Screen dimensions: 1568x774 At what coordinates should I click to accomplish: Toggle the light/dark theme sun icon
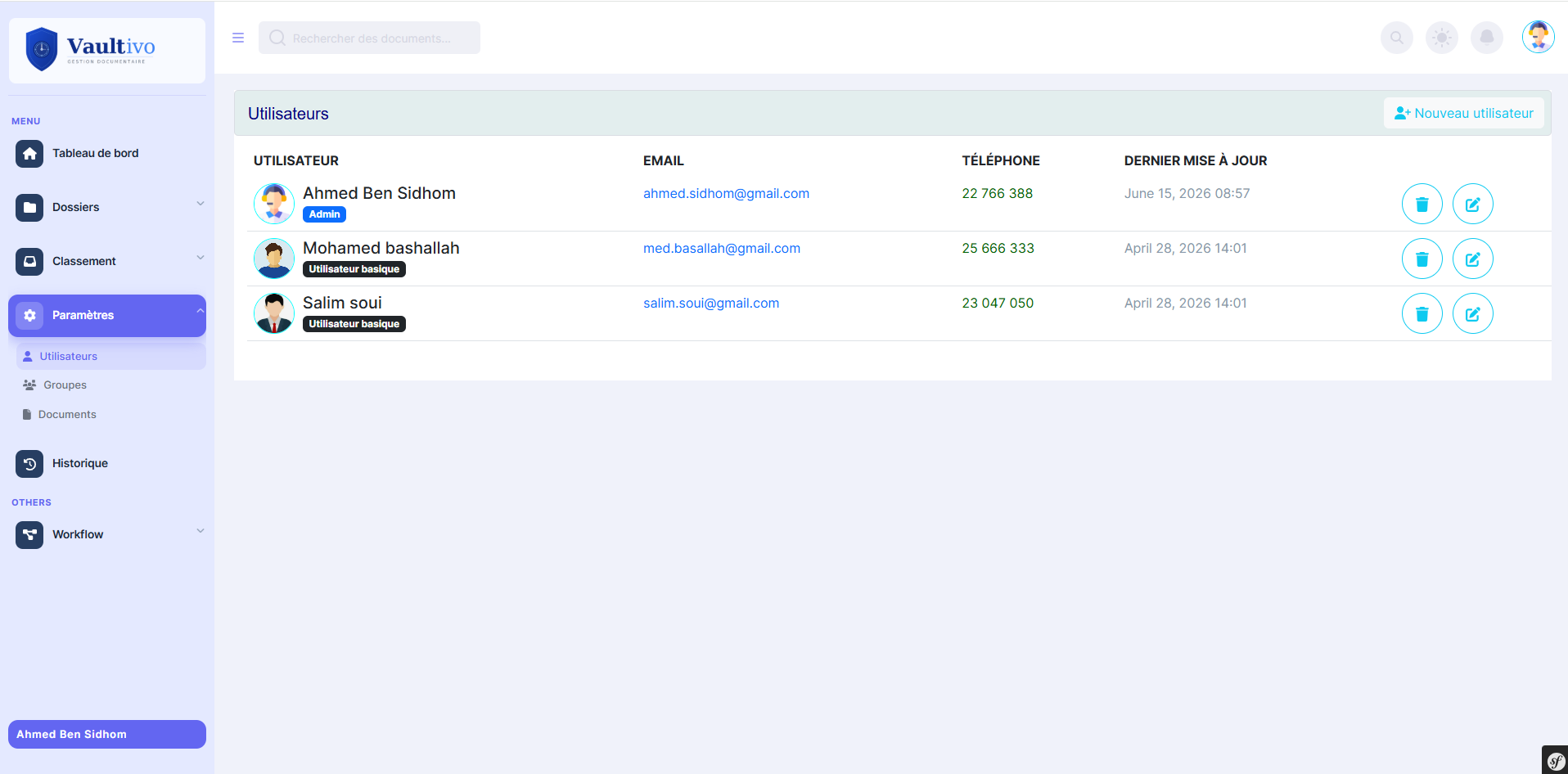coord(1442,38)
